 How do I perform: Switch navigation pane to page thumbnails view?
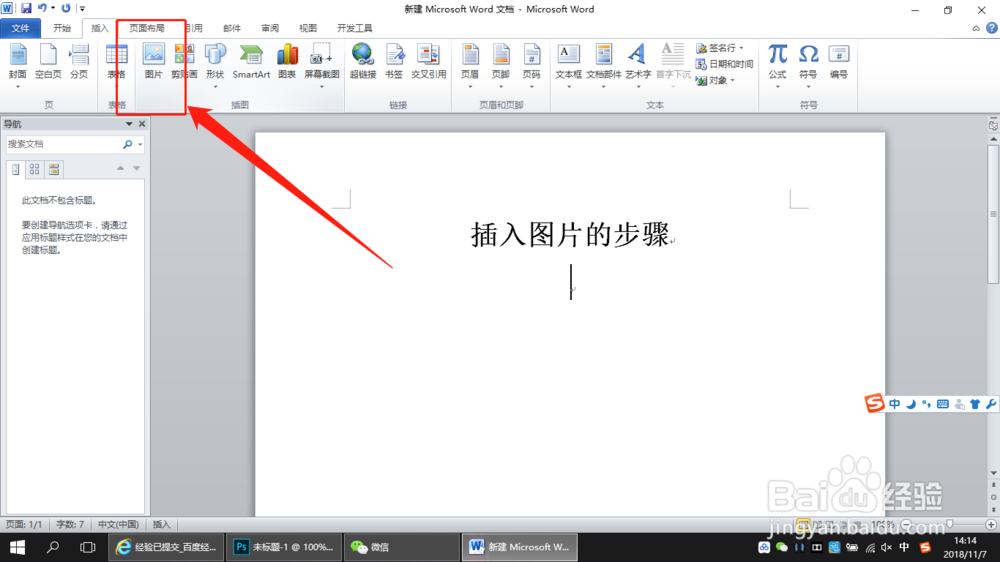[x=34, y=169]
